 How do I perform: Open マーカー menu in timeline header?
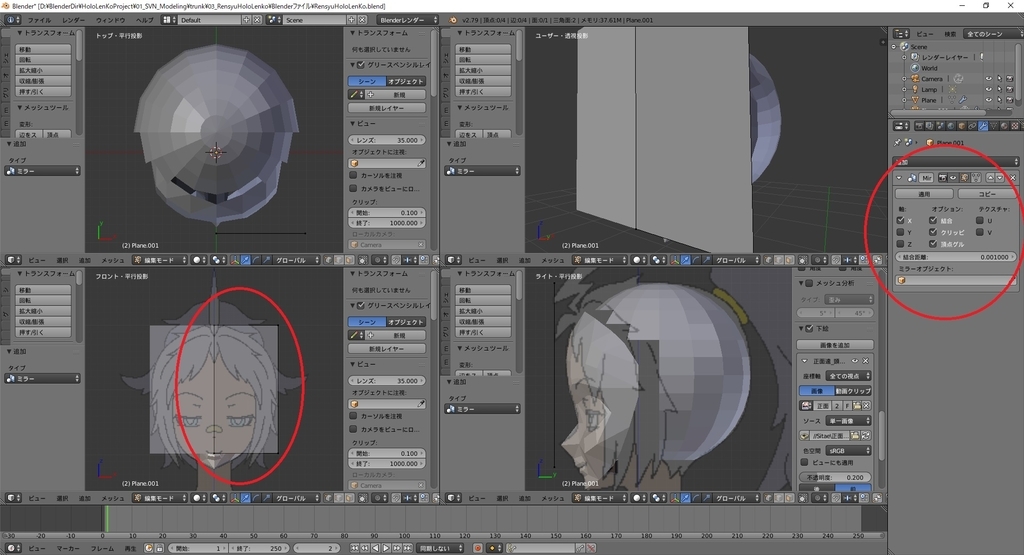[x=68, y=548]
